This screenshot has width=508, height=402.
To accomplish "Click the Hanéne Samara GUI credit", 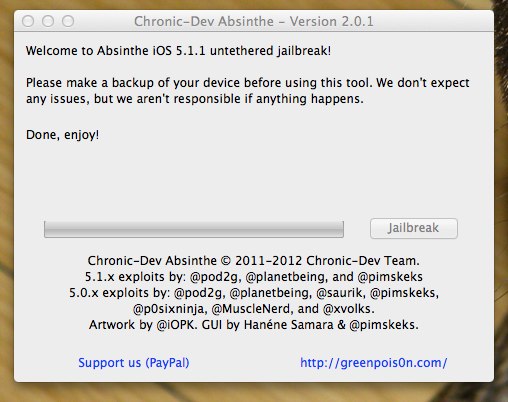I will 288,325.
